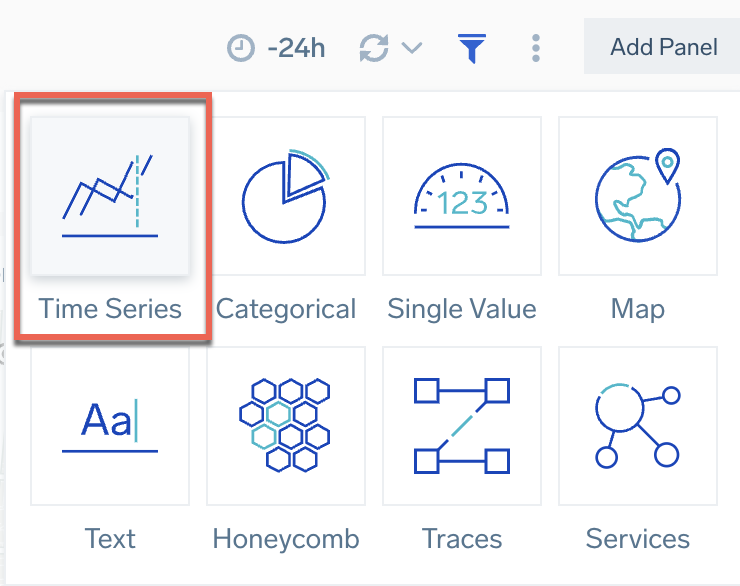Click the Time Series label
Viewport: 740px width, 586px height.
click(x=110, y=308)
